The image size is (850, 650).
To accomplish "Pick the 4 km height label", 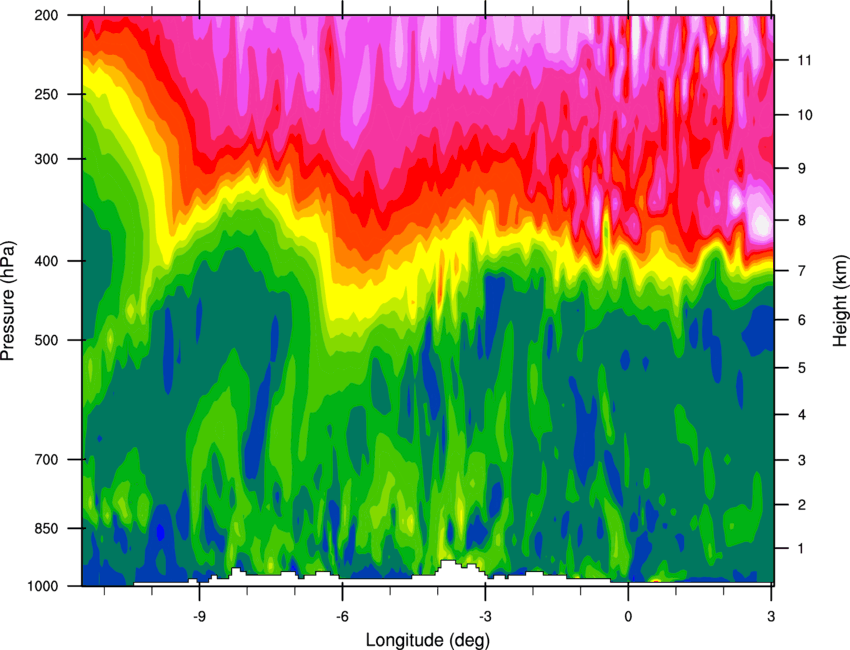I will click(801, 415).
